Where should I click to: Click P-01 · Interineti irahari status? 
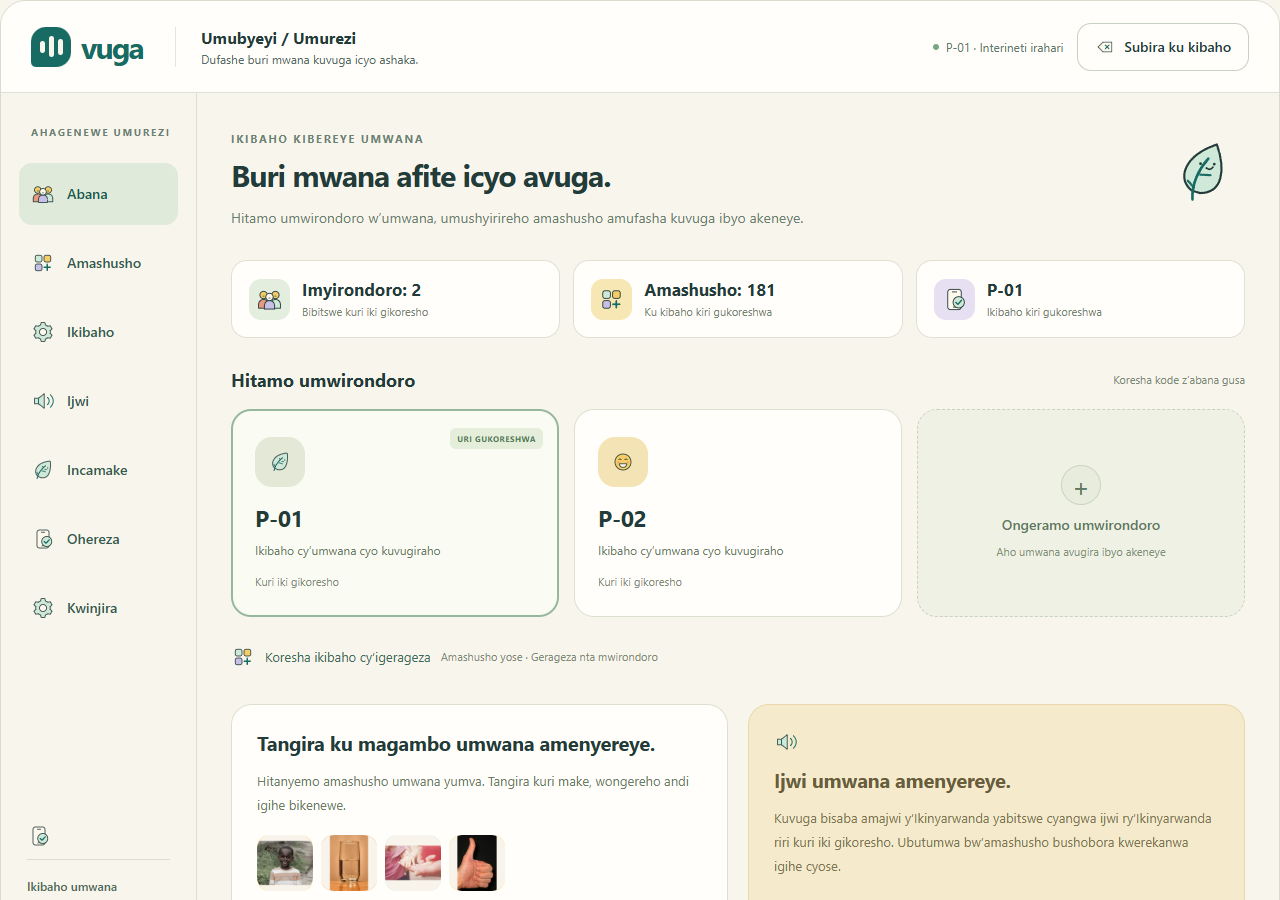(x=998, y=47)
